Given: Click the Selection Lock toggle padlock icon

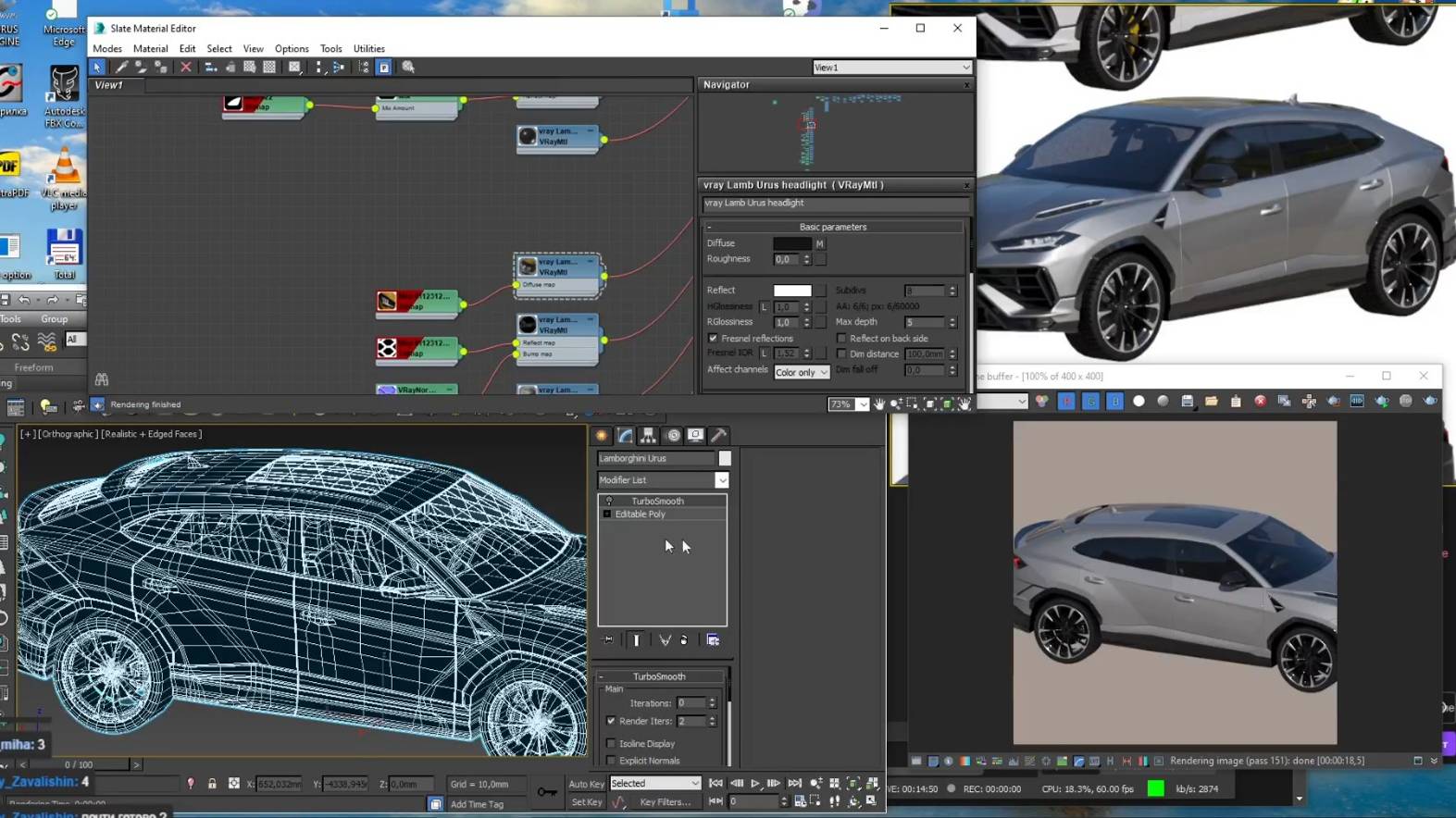Looking at the screenshot, I should [212, 784].
